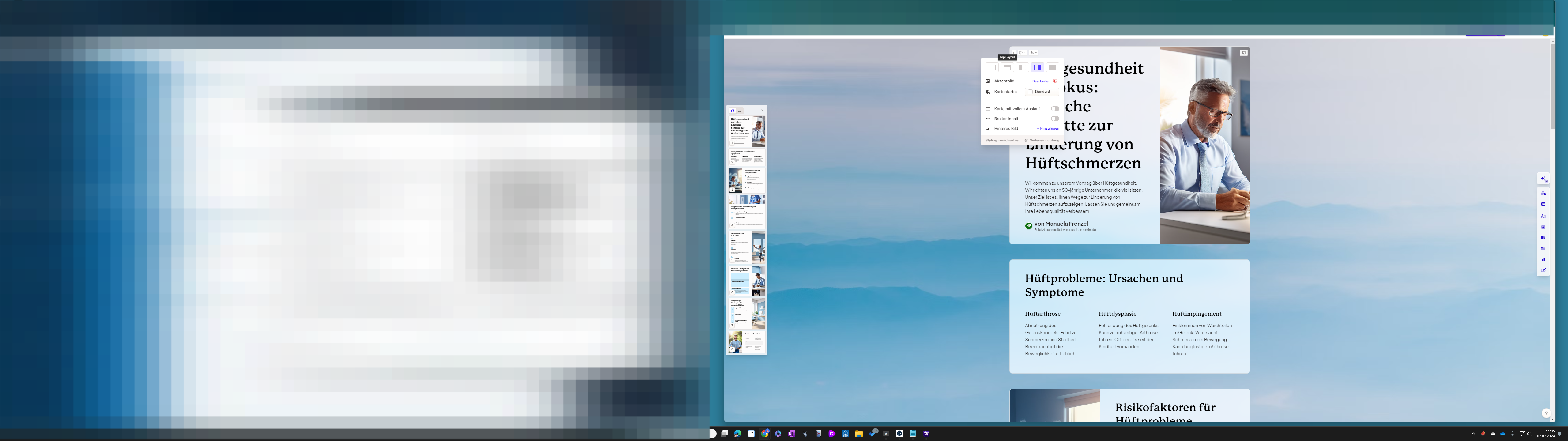Open slide 7 thumbnail Langfristige Strategien
The height and width of the screenshot is (441, 1568).
pyautogui.click(x=747, y=313)
